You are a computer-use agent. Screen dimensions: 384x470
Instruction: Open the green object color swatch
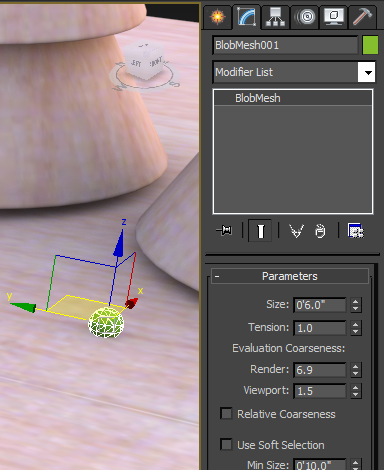coord(370,45)
